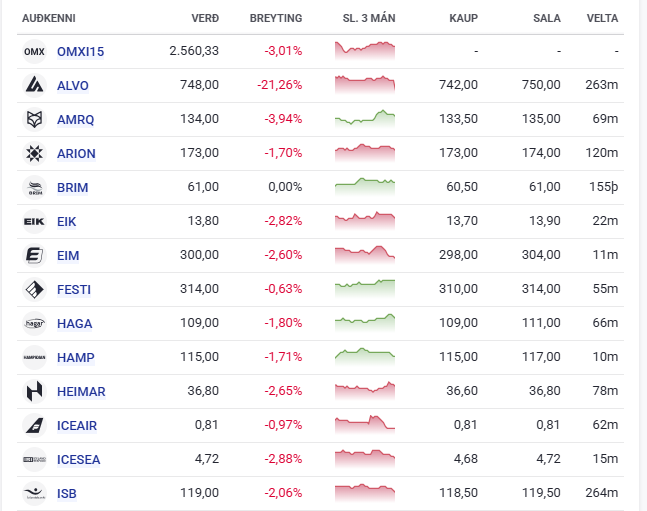This screenshot has height=511, width=647.
Task: Click the EIK three-month sparkline
Action: pyautogui.click(x=365, y=221)
